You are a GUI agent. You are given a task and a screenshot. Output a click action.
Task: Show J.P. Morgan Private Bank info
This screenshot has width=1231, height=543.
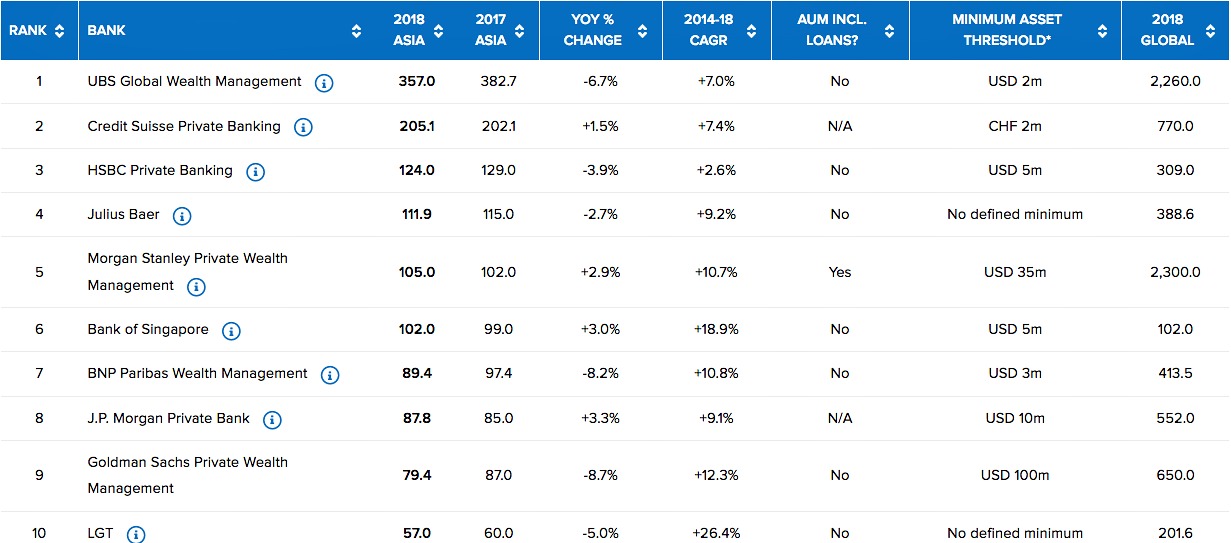click(272, 420)
